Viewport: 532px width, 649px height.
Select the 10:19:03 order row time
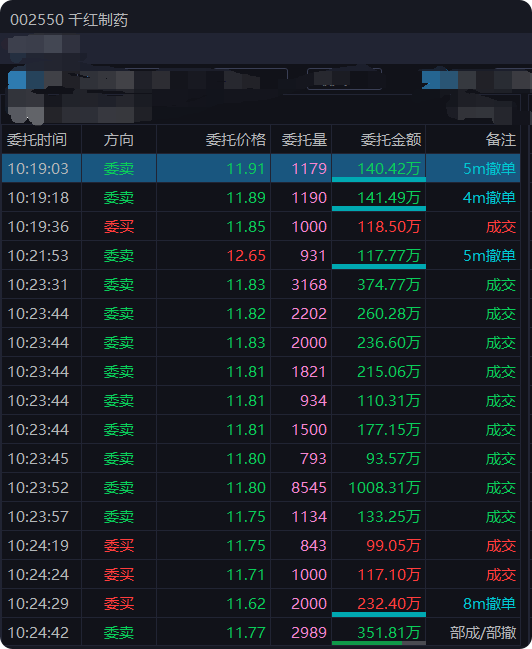[x=38, y=168]
